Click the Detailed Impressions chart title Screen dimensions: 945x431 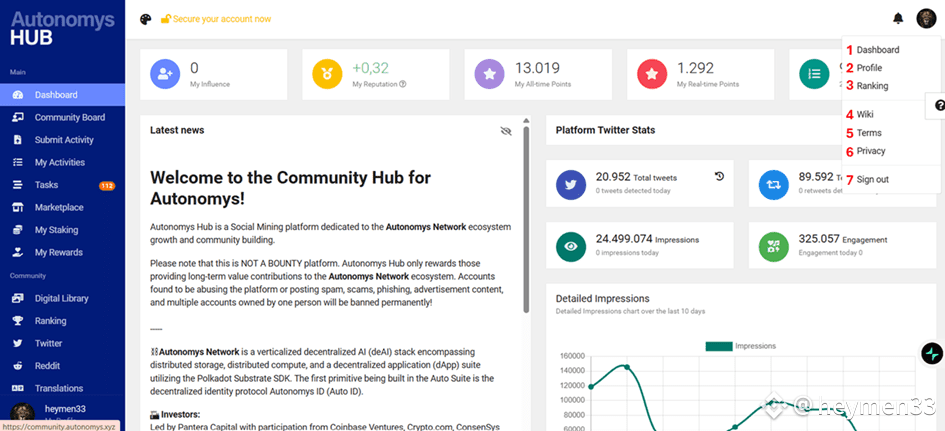[x=602, y=298]
